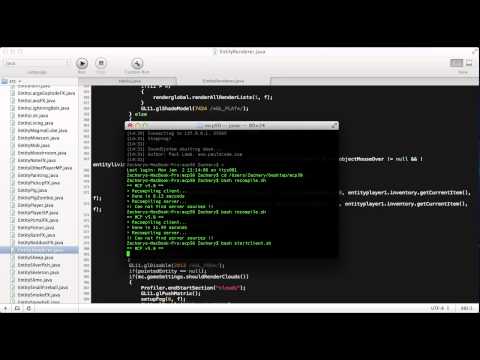Click the renderglobal.renderAllRenderLists code line
The width and height of the screenshot is (480, 360).
coord(213,97)
